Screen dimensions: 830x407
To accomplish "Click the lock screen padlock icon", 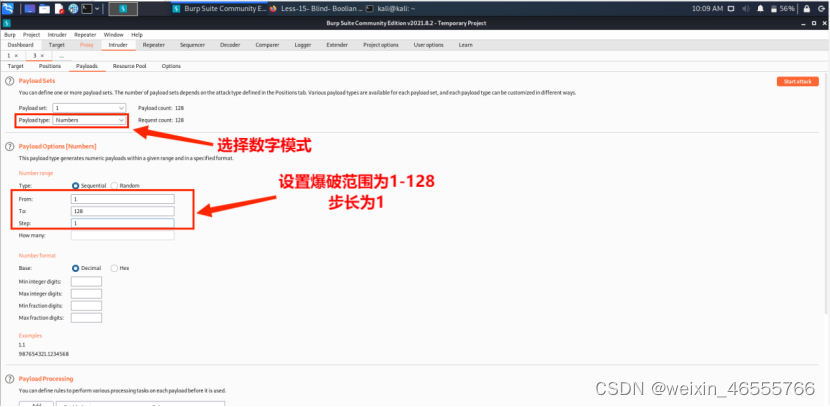I will point(807,8).
